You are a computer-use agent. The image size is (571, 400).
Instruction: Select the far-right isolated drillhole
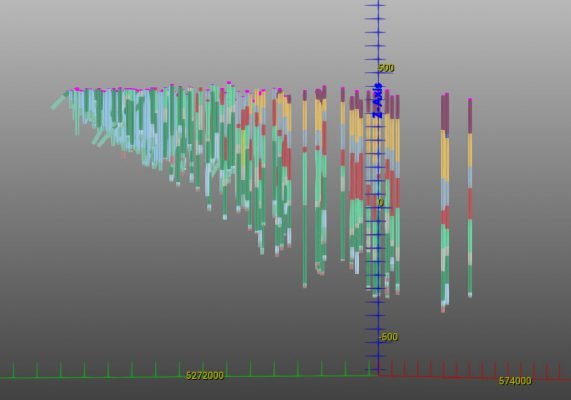[470, 198]
